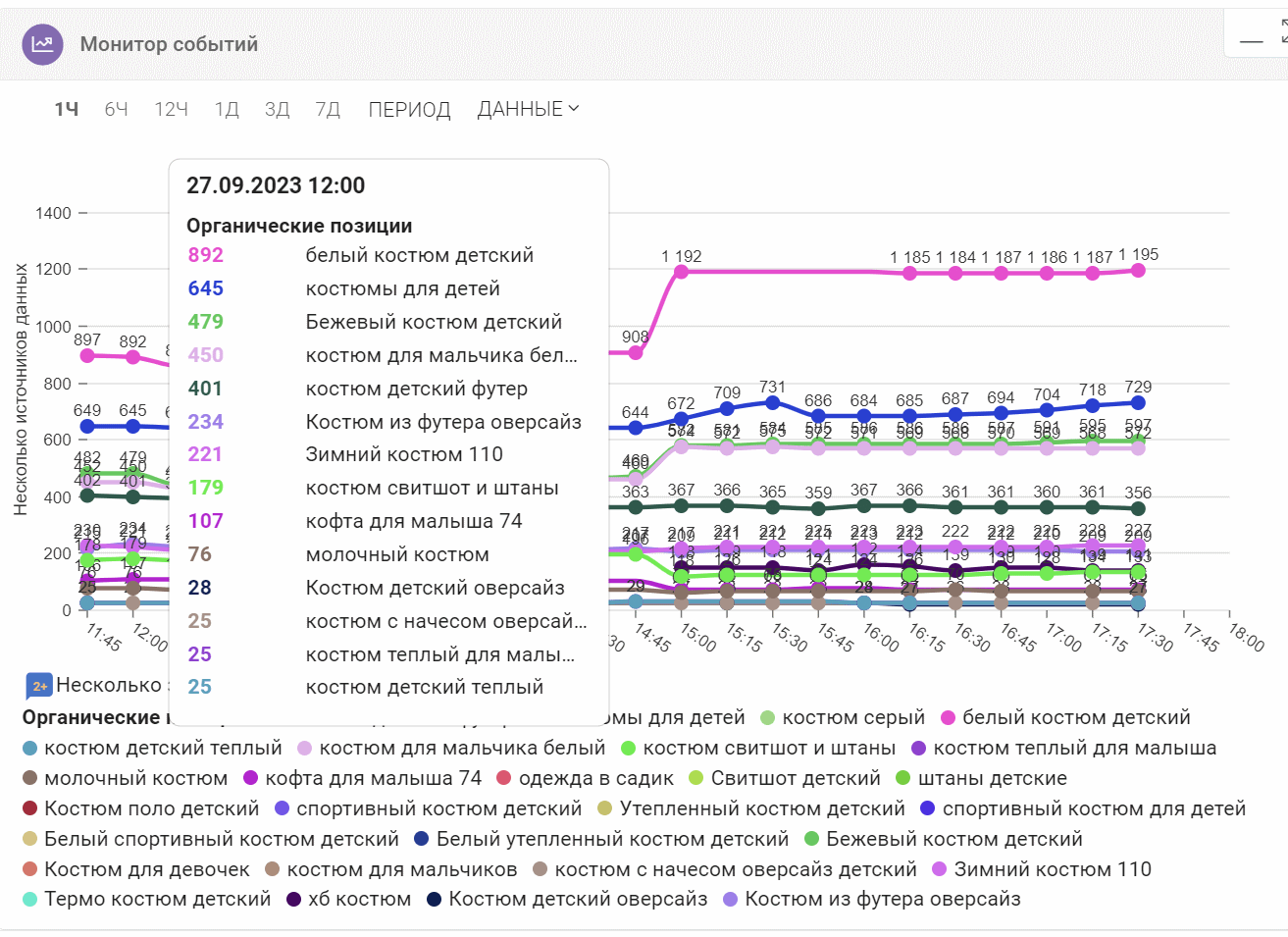The width and height of the screenshot is (1288, 937).
Task: Open the ПЕРИОД selector
Action: 409,109
